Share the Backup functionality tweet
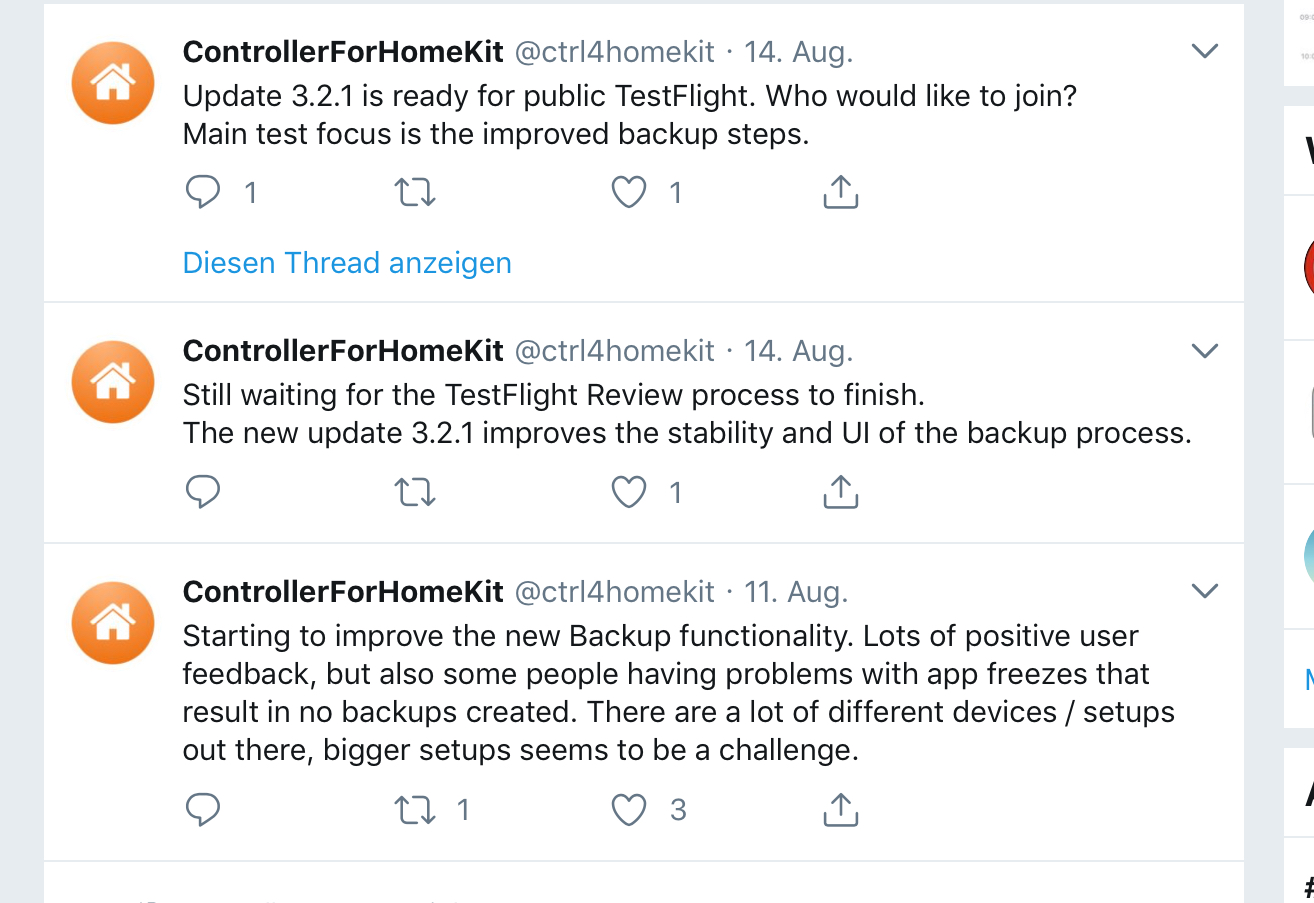The height and width of the screenshot is (903, 1314). (x=840, y=810)
